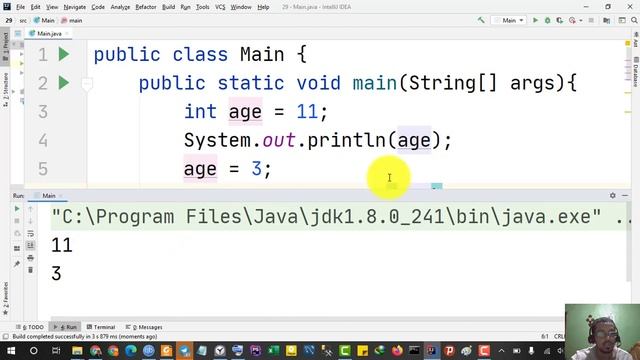Rerun Main from the Run panel
The image size is (640, 360).
(17, 209)
